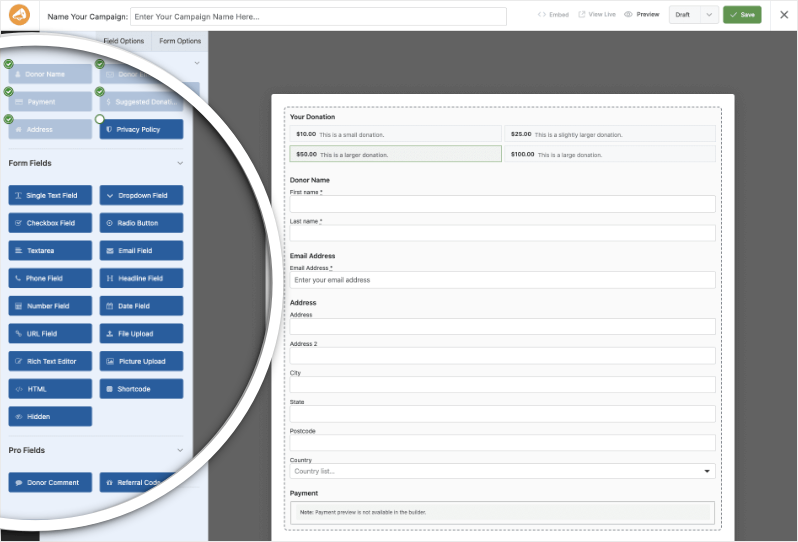Collapse the Form Fields section
The image size is (798, 542).
[180, 163]
